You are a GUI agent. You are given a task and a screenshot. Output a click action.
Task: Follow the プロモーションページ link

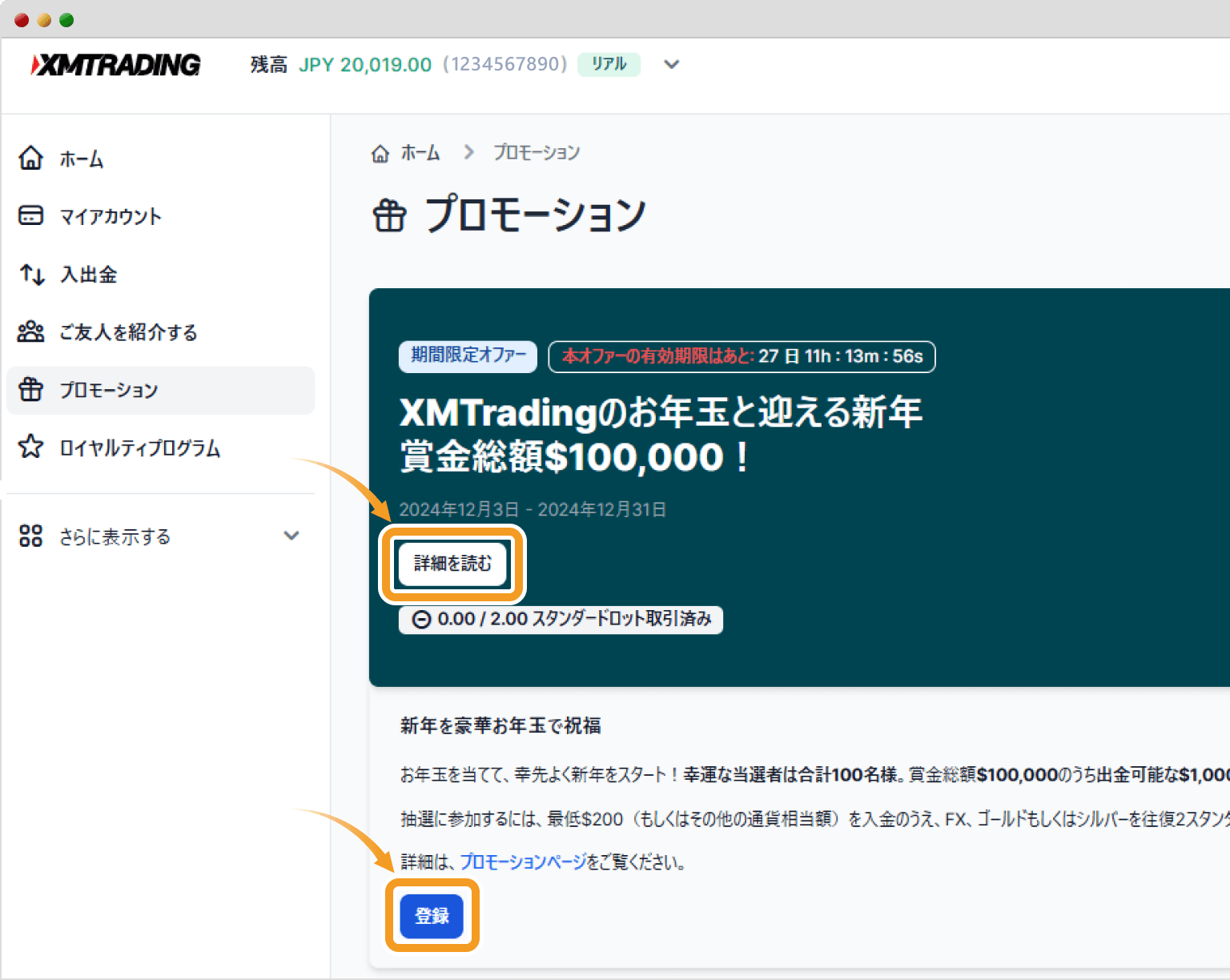(523, 862)
